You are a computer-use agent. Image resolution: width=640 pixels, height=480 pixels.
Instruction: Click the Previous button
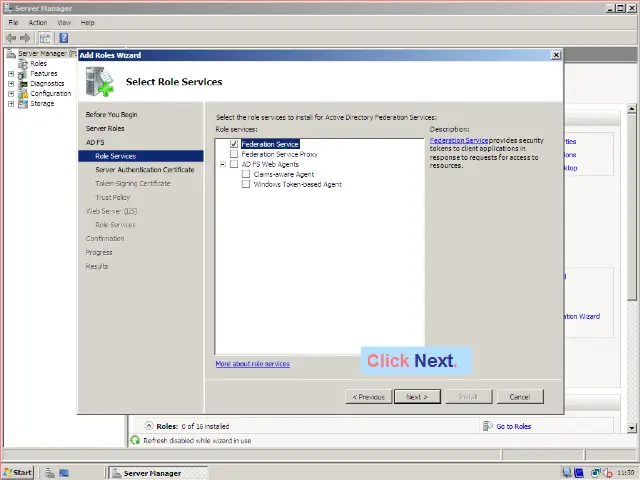(369, 397)
